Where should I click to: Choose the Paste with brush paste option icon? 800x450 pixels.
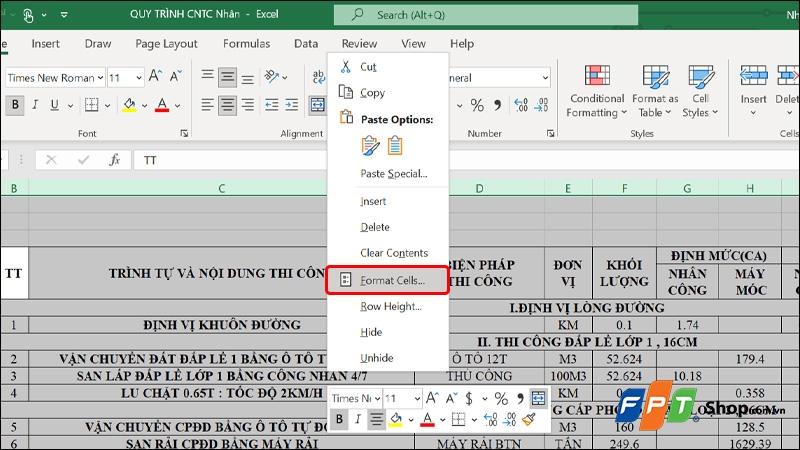[x=370, y=146]
